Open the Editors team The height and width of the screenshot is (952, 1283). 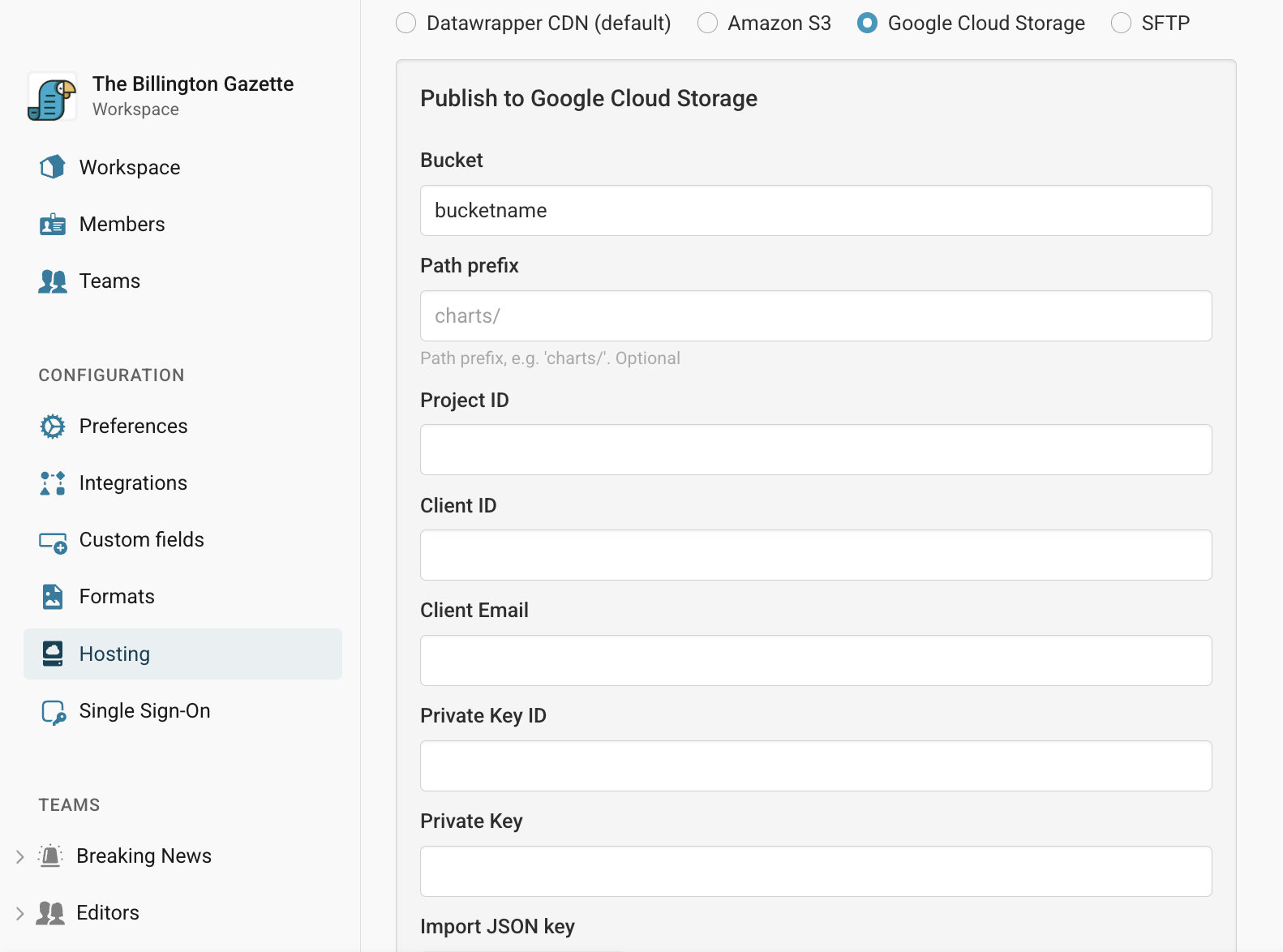(x=108, y=913)
